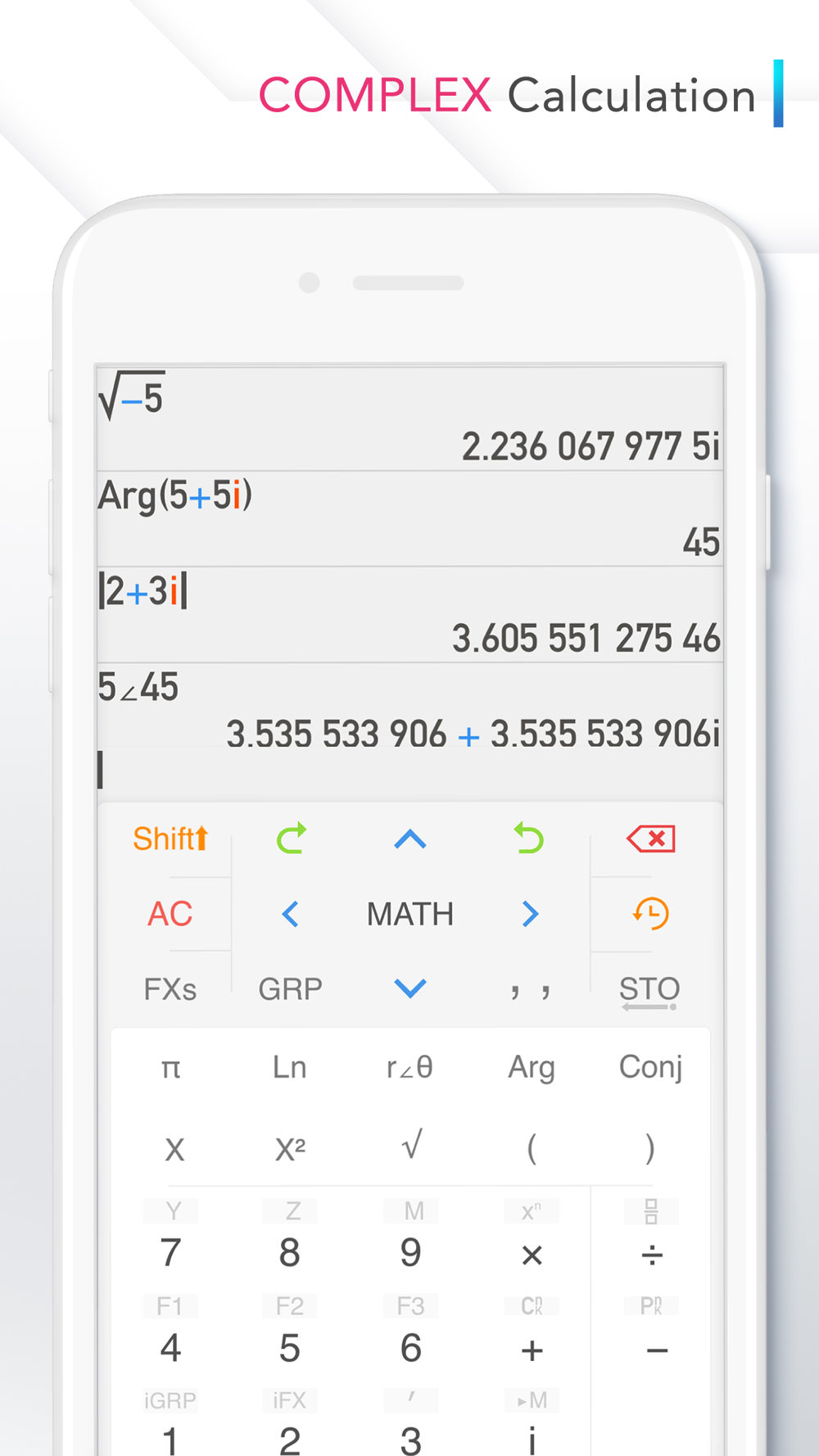Select the √−5 history expression

[132, 395]
